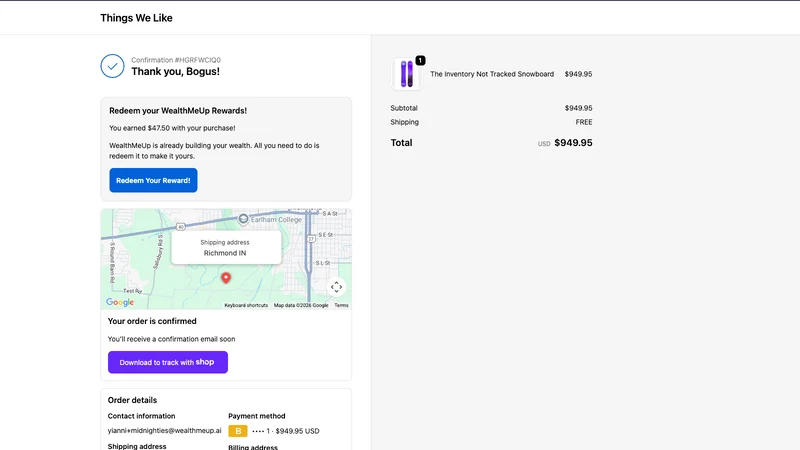Screen dimensions: 800x450
Task: Click the Shipping FREE value
Action: coord(584,122)
